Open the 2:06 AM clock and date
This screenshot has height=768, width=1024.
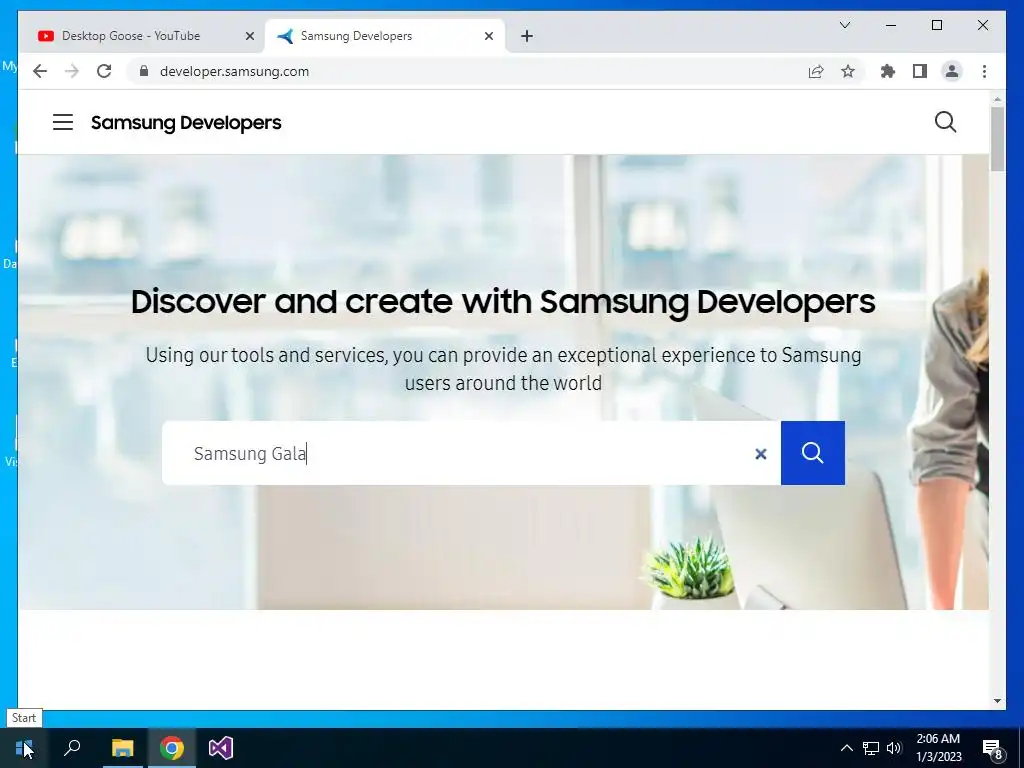[x=938, y=748]
